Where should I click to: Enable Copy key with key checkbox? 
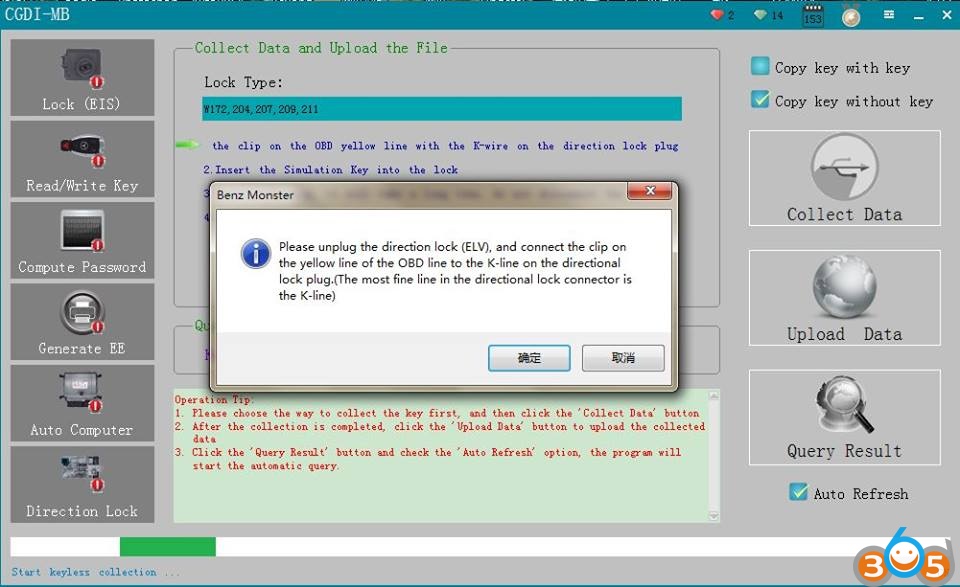(x=761, y=67)
